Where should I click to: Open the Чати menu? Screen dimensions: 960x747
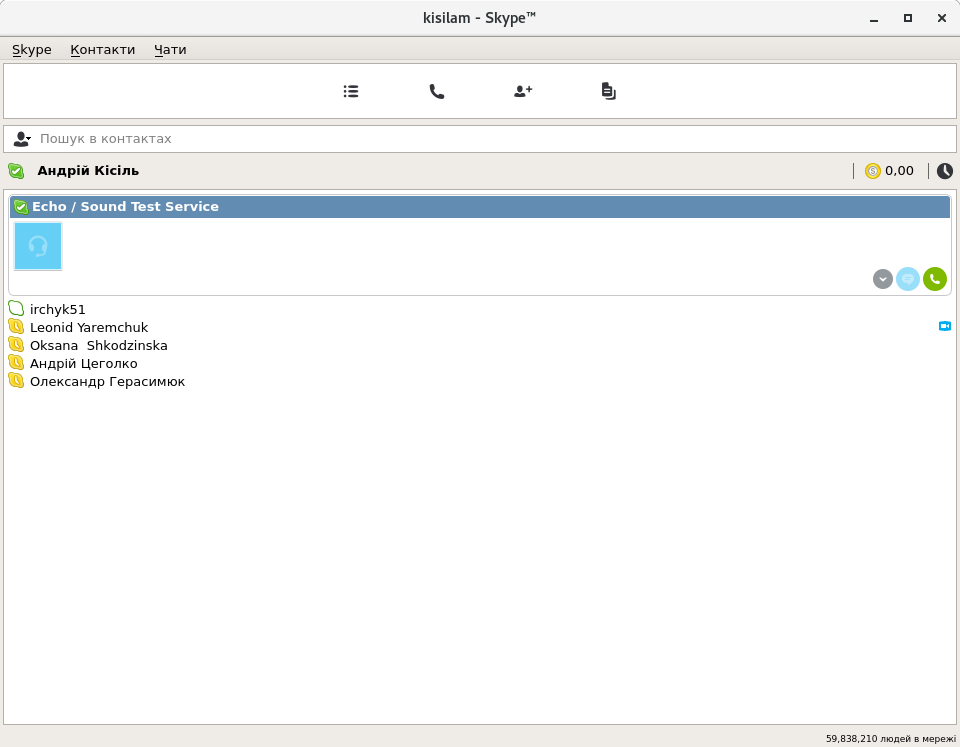[170, 49]
